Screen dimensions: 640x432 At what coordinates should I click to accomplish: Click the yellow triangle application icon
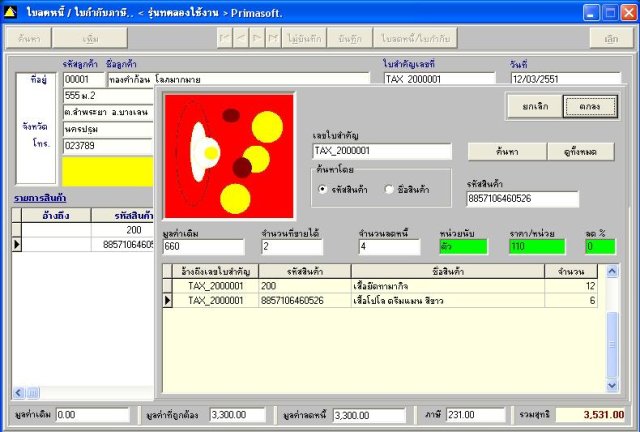pos(10,12)
